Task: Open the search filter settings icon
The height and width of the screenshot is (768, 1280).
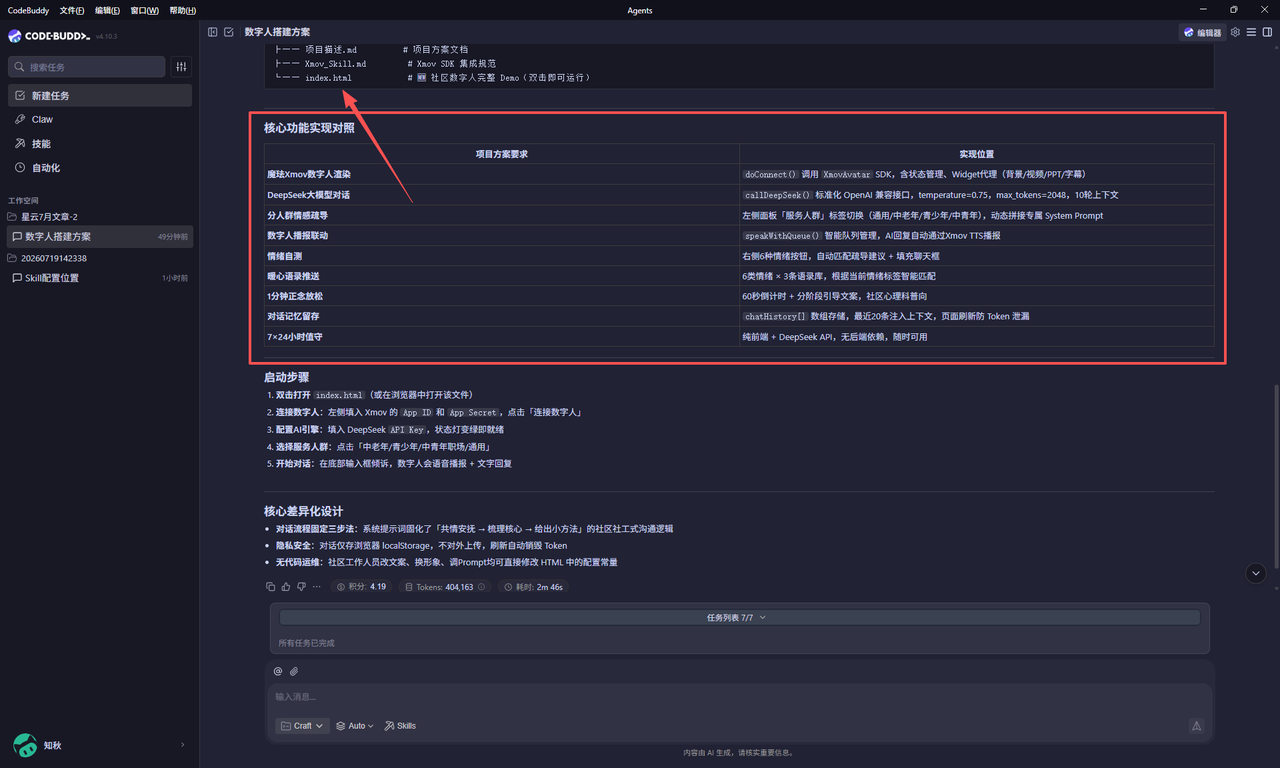Action: 181,67
